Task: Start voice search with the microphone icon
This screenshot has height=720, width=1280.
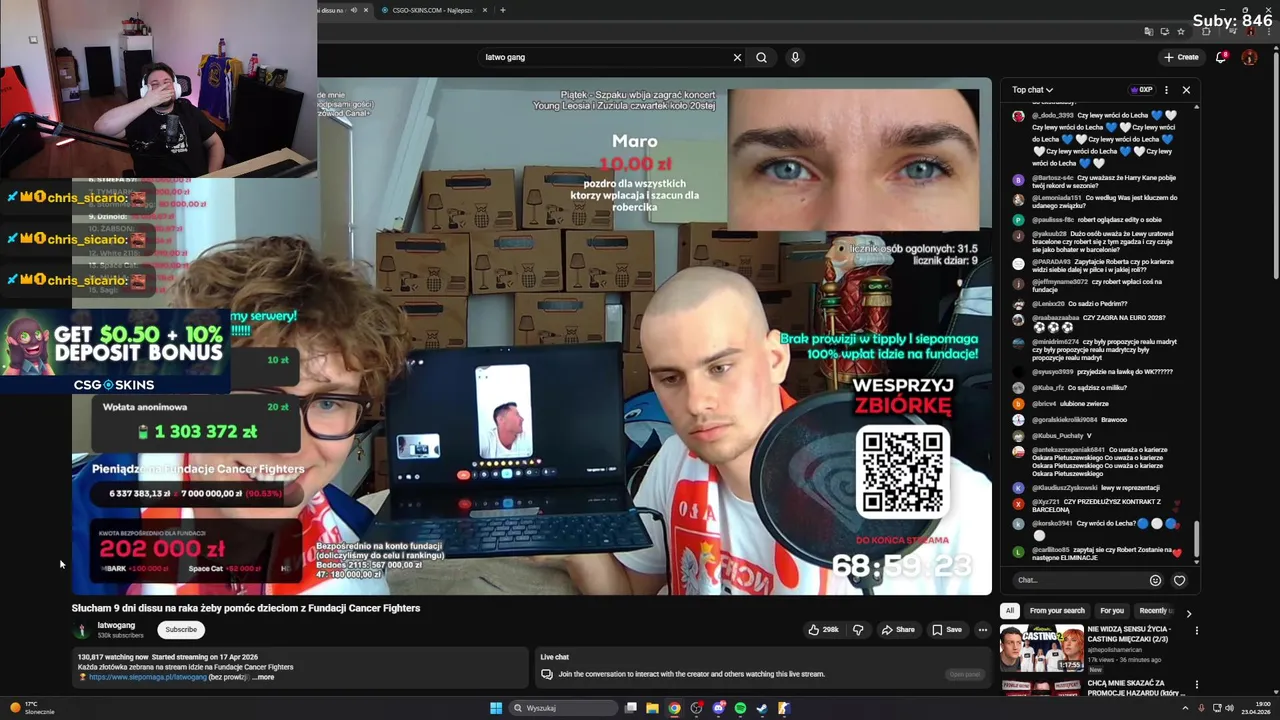Action: [795, 57]
